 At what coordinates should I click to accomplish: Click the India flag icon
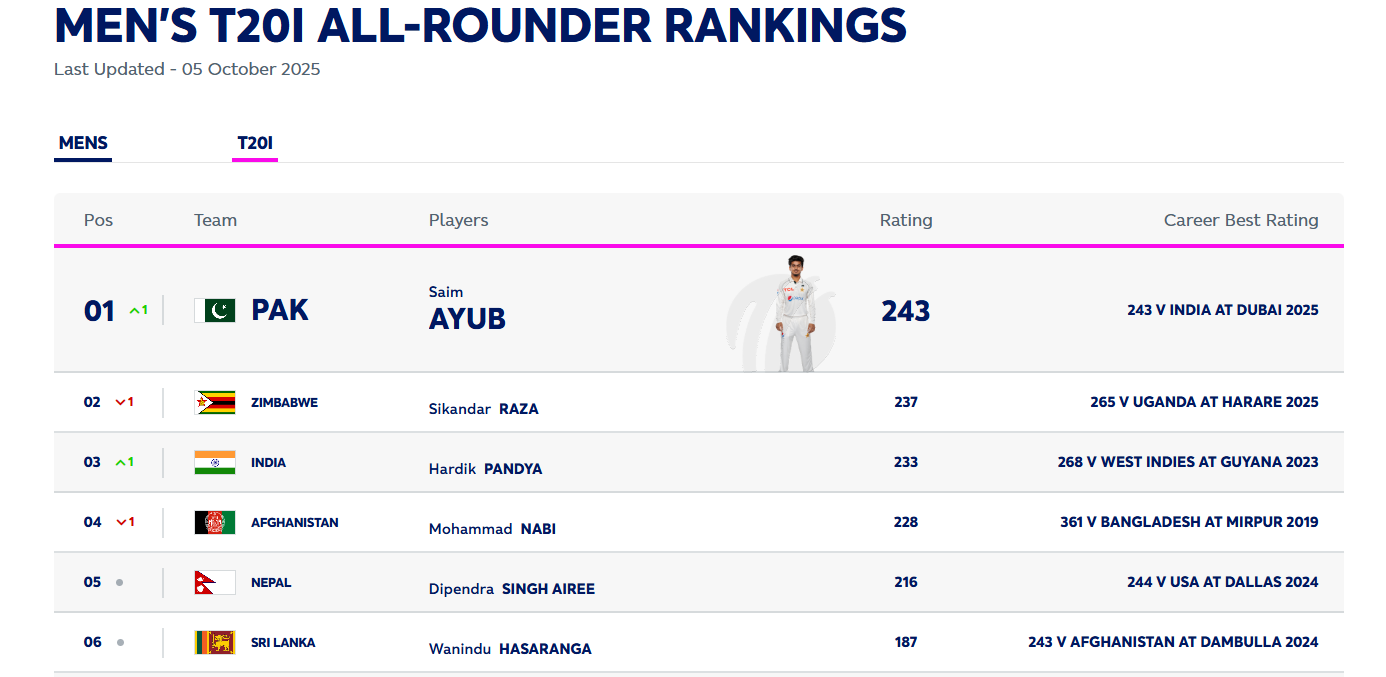click(215, 462)
